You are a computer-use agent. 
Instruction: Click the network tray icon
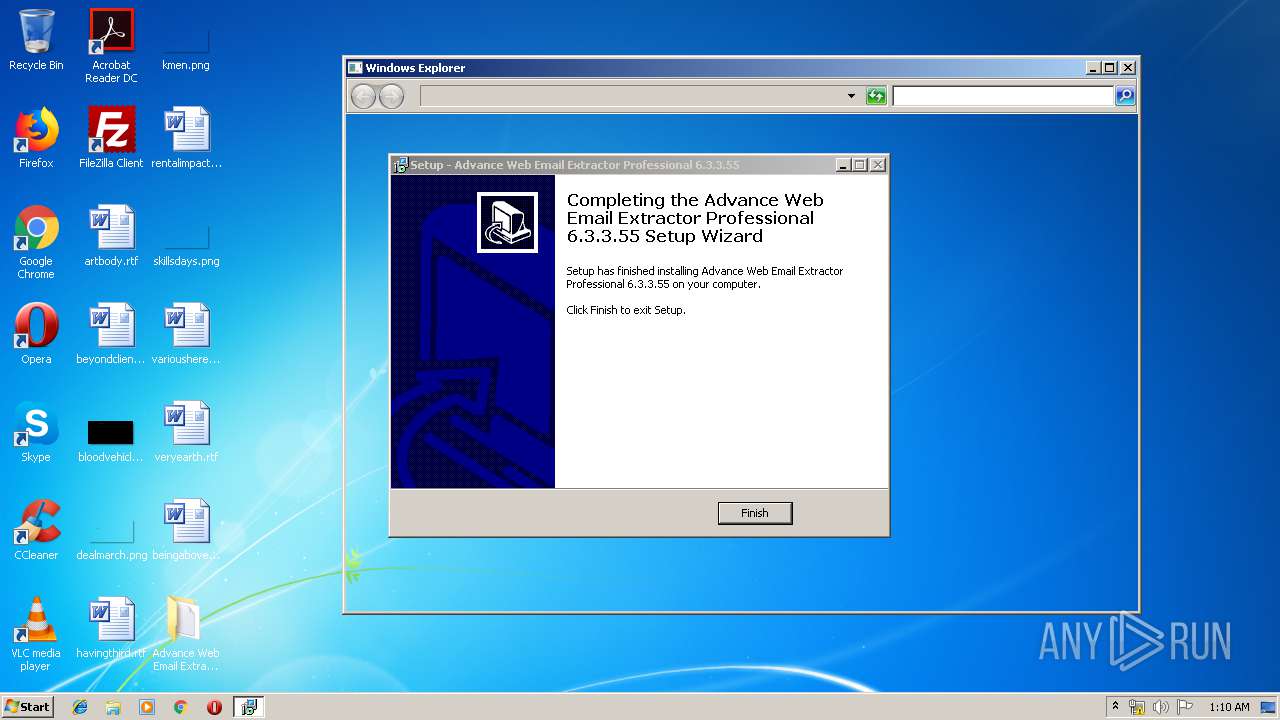click(1137, 707)
